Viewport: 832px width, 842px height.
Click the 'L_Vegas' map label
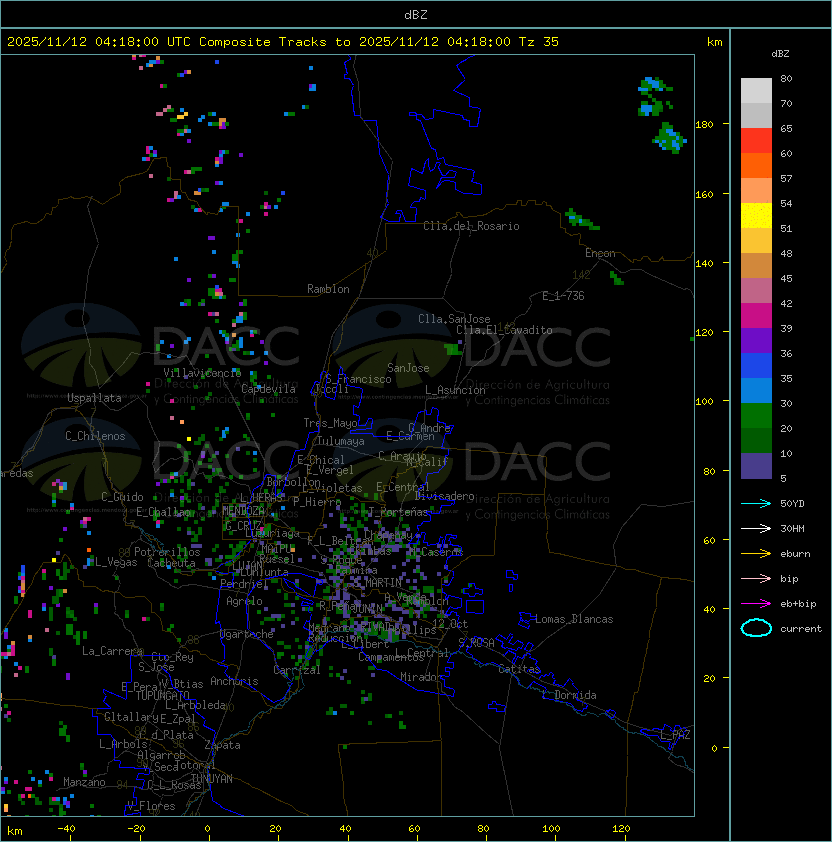116,562
